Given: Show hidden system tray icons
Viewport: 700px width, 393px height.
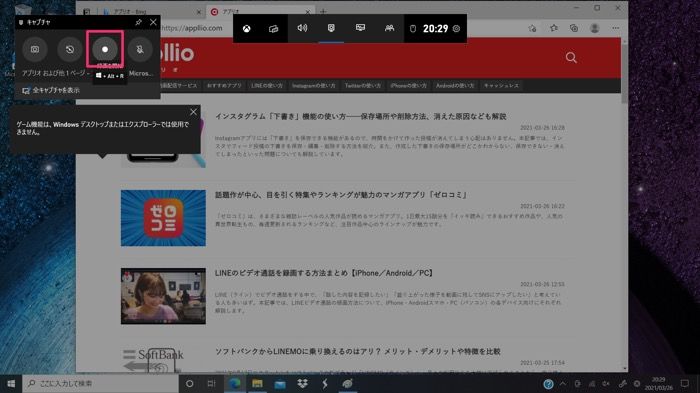Looking at the screenshot, I should pos(562,384).
